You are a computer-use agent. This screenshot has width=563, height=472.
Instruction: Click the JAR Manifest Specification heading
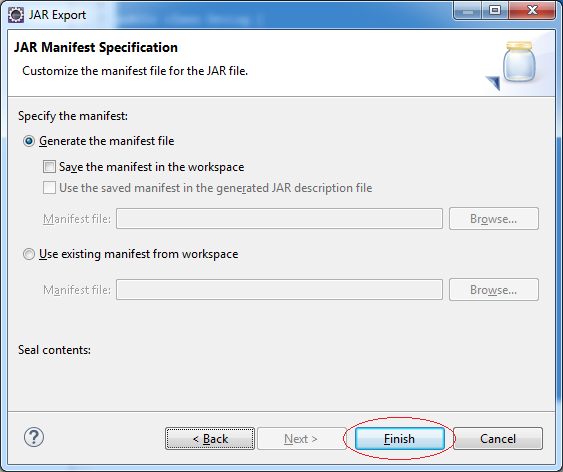(x=96, y=48)
